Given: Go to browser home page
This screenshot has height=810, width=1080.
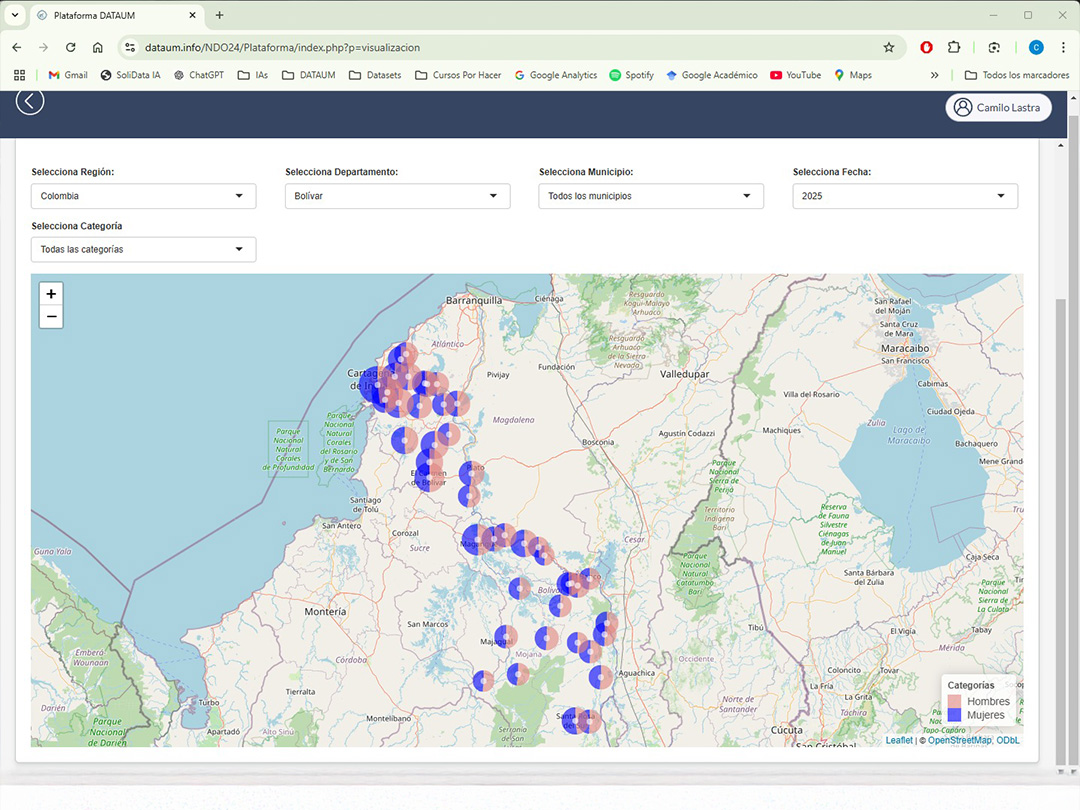Looking at the screenshot, I should 97,47.
